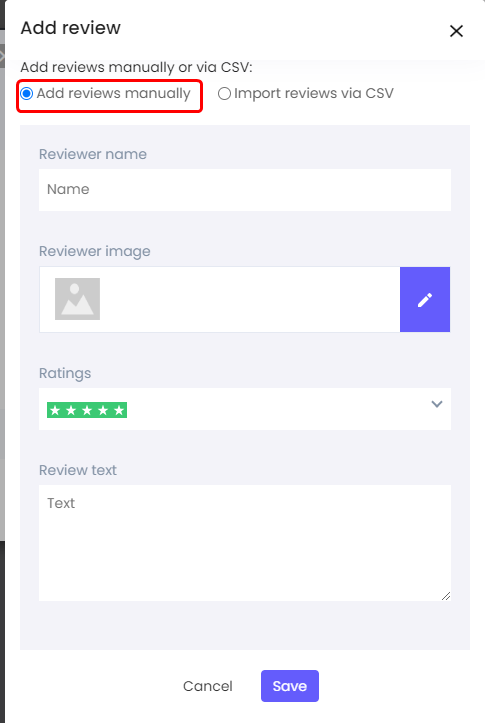The image size is (485, 723).
Task: Close the Add review dialog
Action: 456,31
